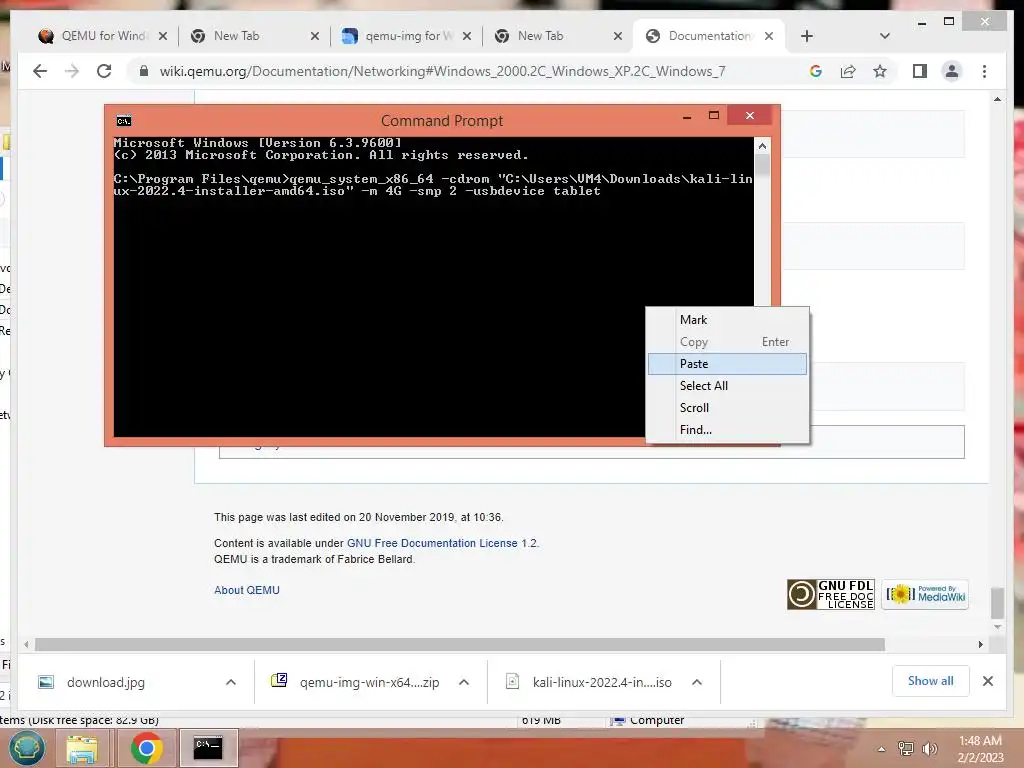Open Chrome from the taskbar
This screenshot has width=1024, height=768.
(x=146, y=748)
